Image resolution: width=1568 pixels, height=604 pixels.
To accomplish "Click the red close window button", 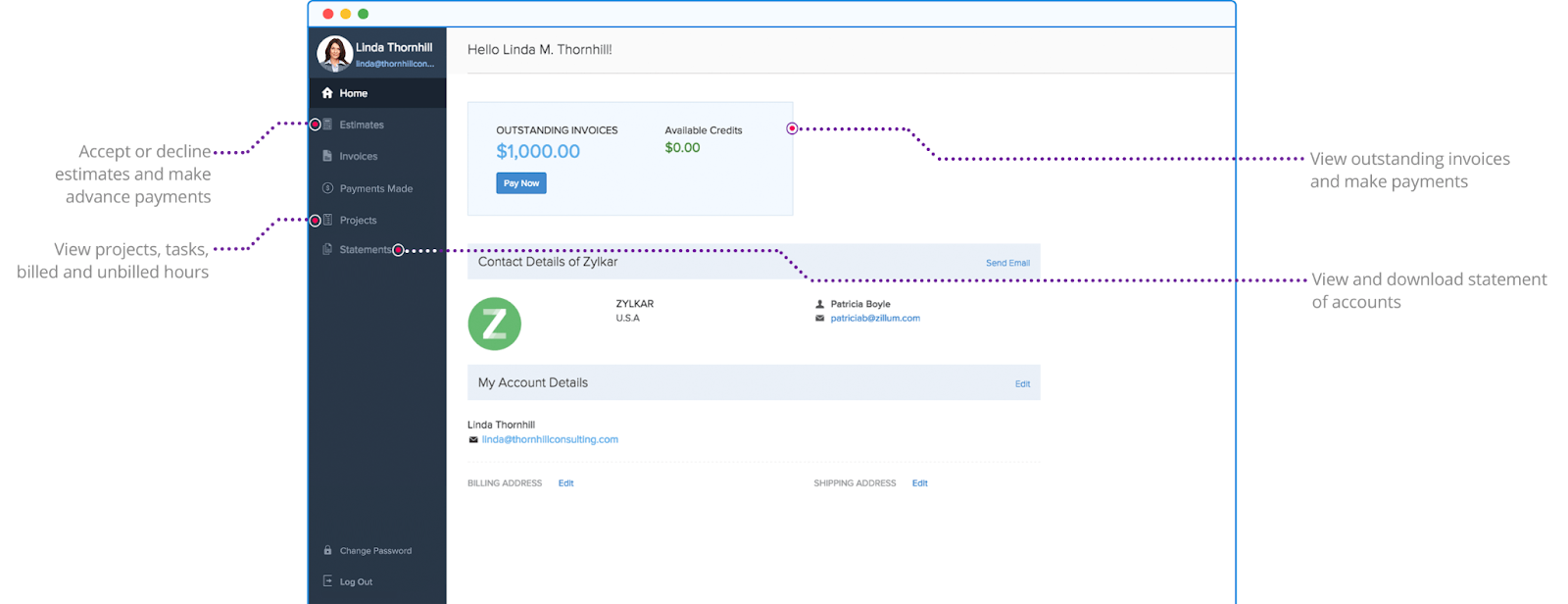I will coord(328,14).
